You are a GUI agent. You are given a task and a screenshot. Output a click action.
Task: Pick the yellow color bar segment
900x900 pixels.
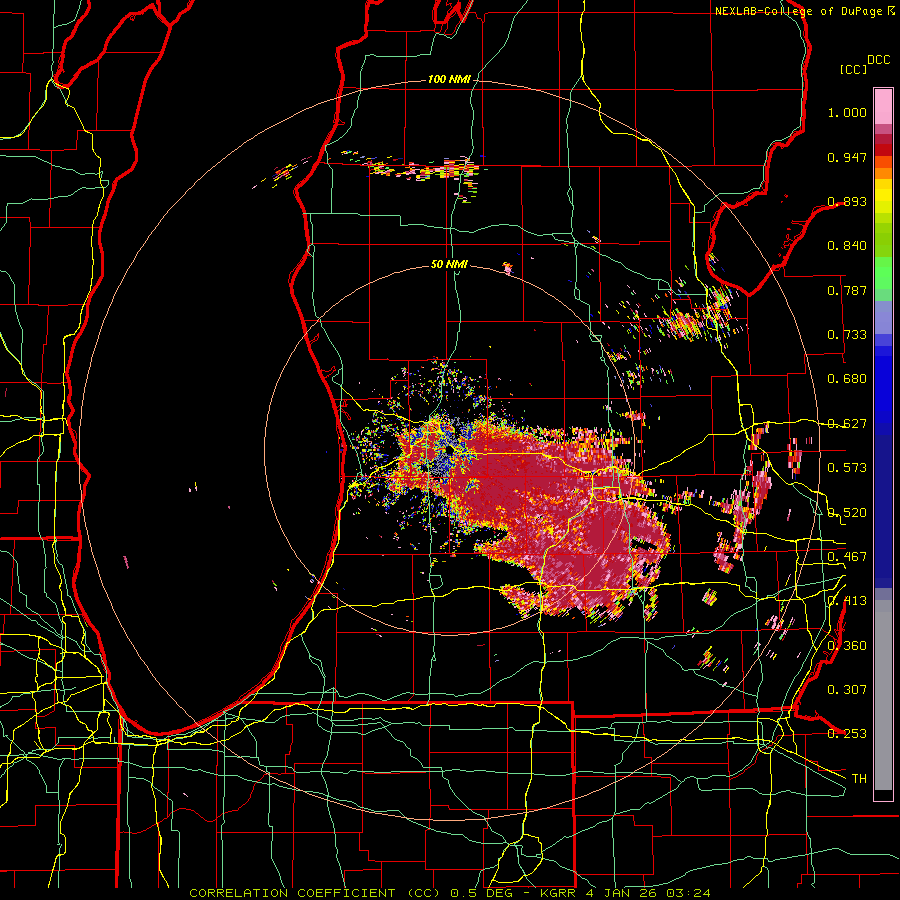[x=883, y=196]
